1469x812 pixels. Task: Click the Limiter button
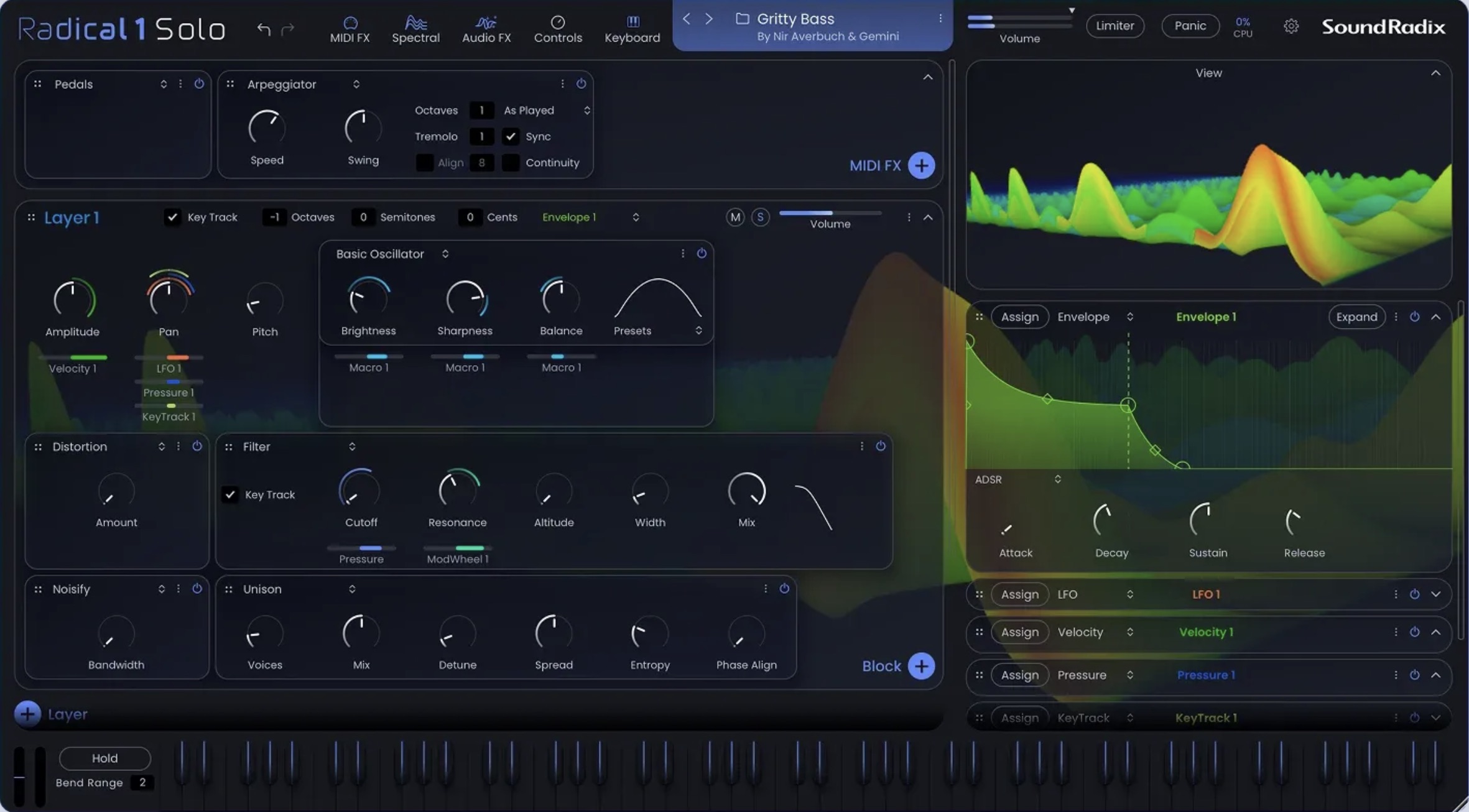(1114, 25)
